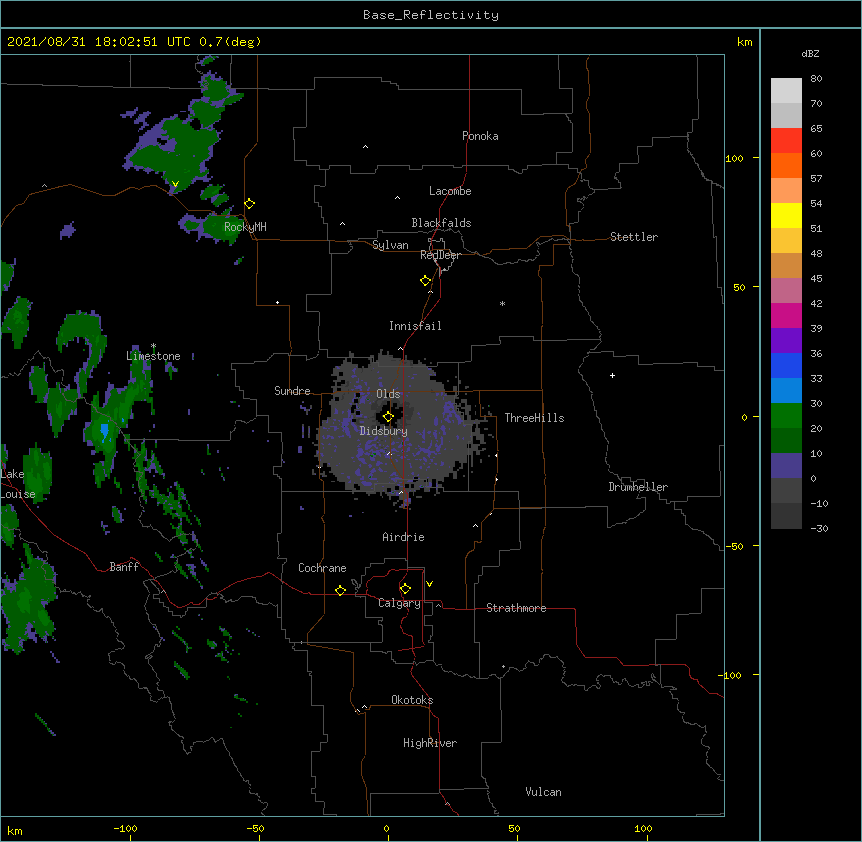Select the Sylvan label

[390, 245]
